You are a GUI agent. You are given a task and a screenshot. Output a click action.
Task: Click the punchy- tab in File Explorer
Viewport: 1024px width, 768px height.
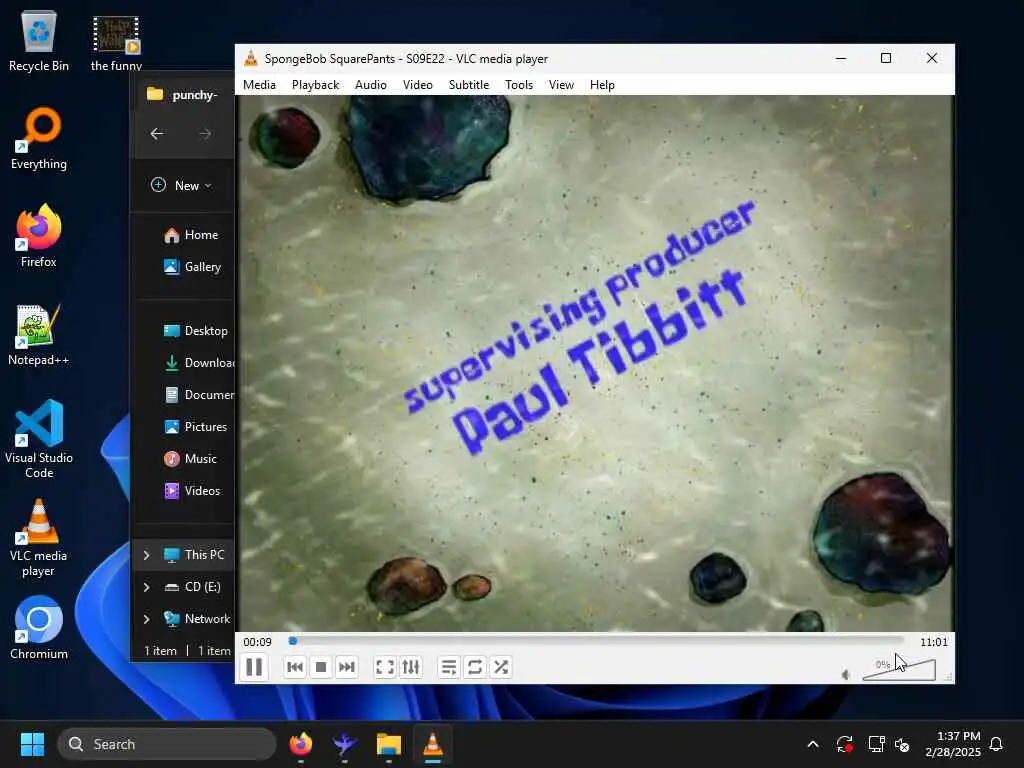coord(184,95)
